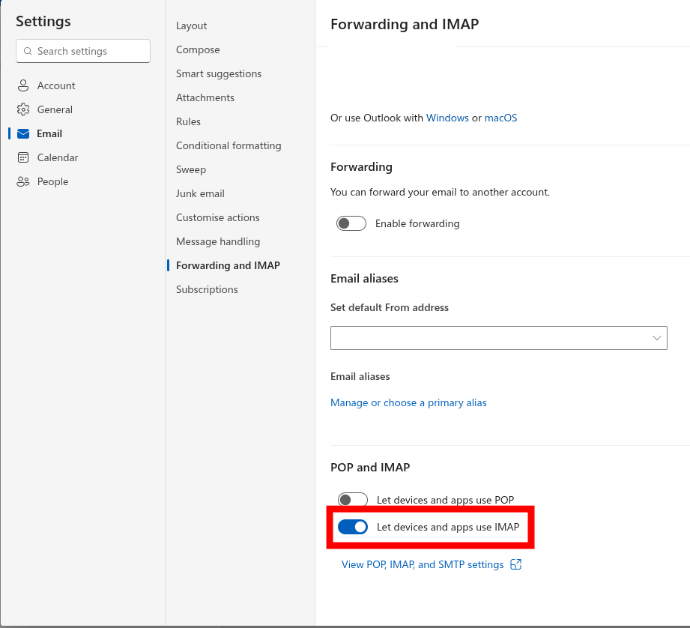Click the General gear icon
Image resolution: width=690 pixels, height=628 pixels.
(x=23, y=110)
